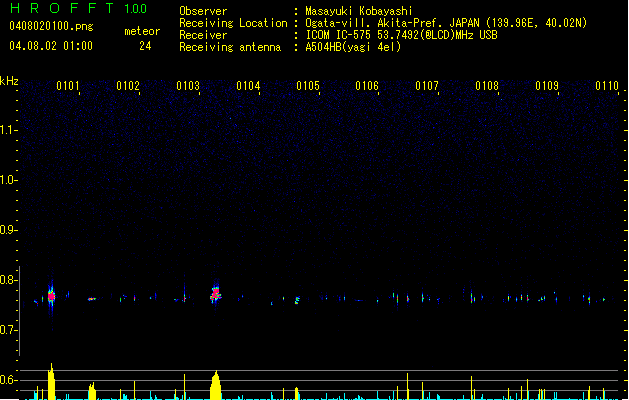
Task: Click the Receiving Location label
Action: [x=233, y=23]
